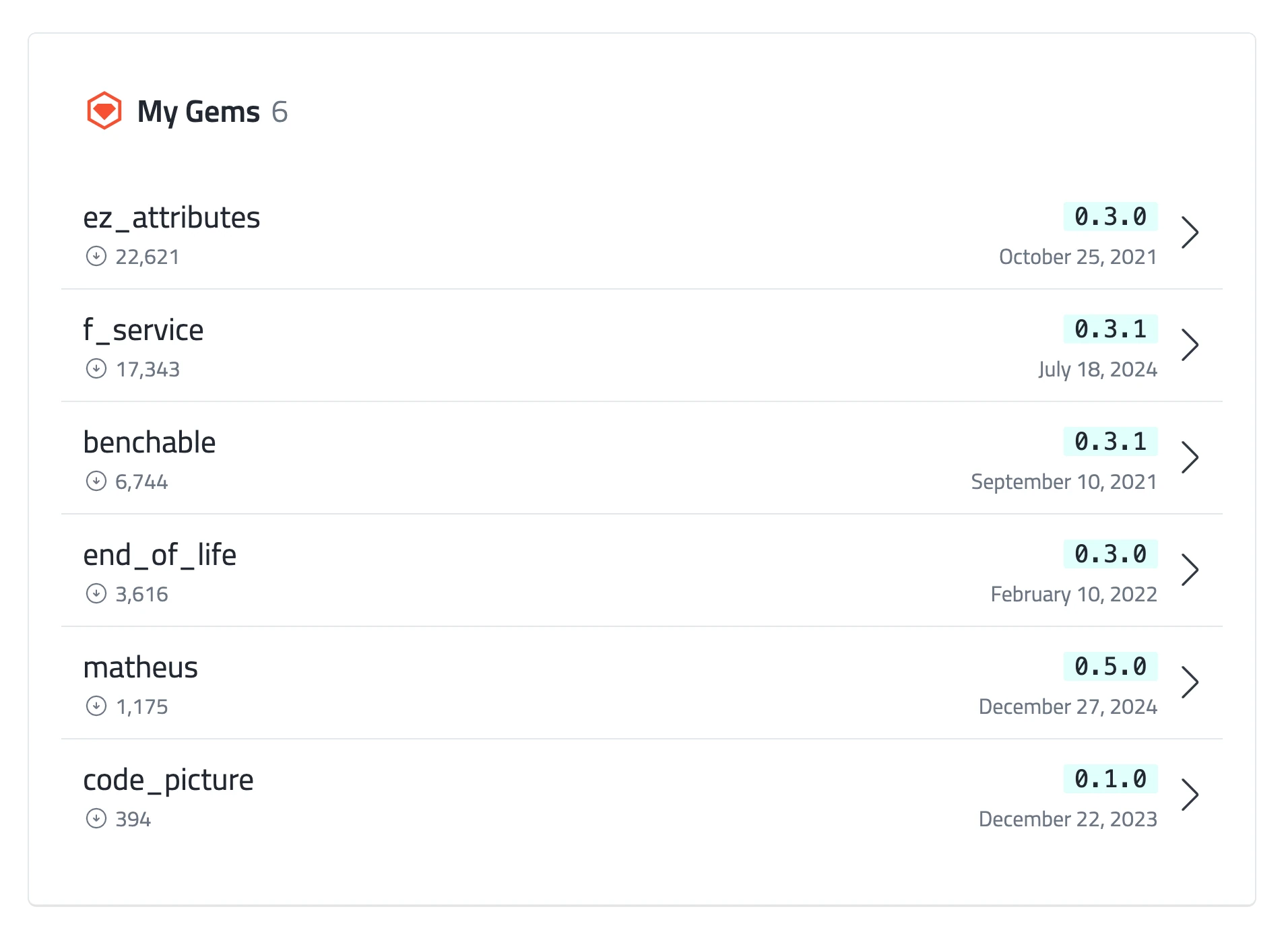Click the red RubyGems gem logo icon

point(104,110)
